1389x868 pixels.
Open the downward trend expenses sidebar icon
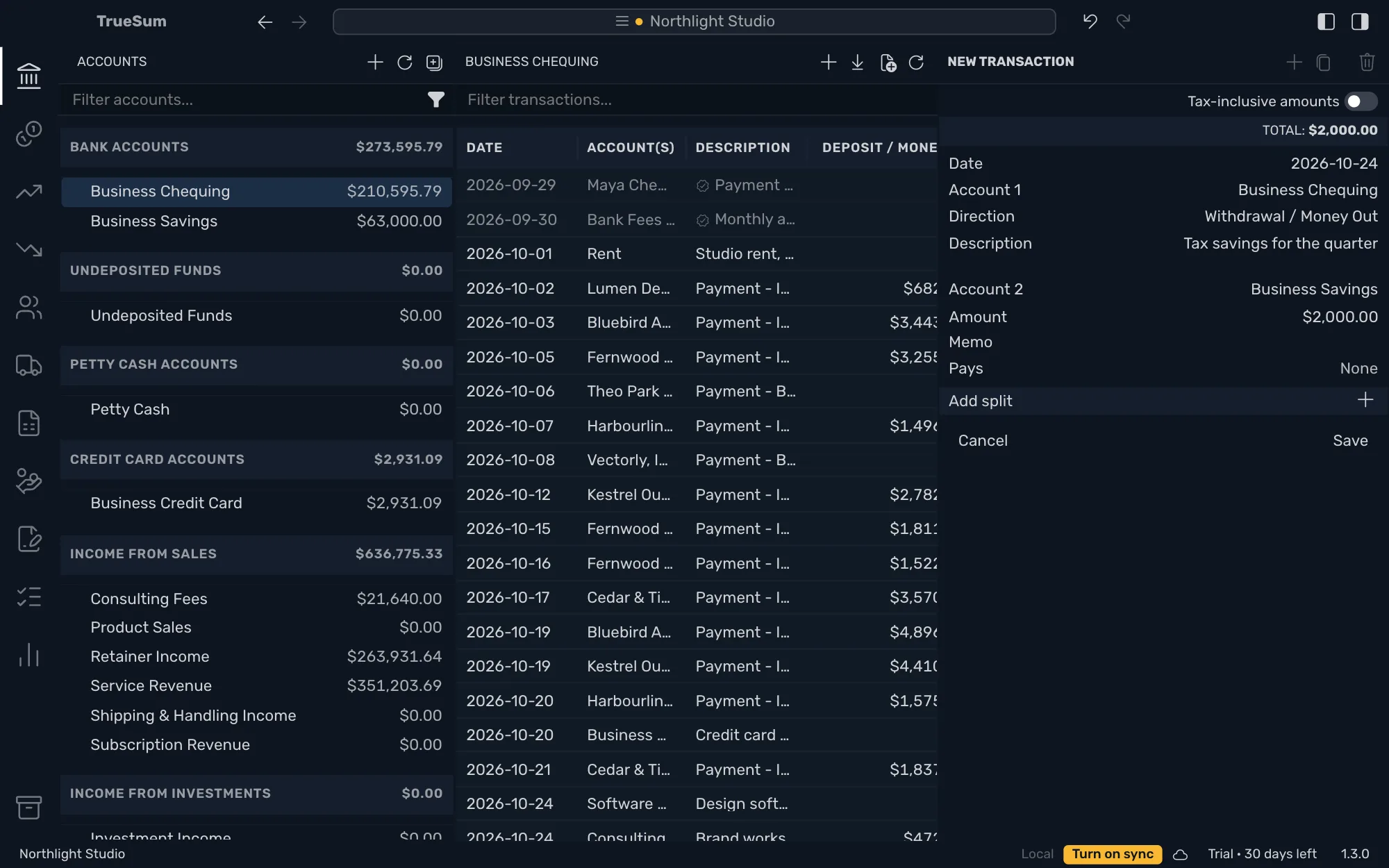(28, 249)
